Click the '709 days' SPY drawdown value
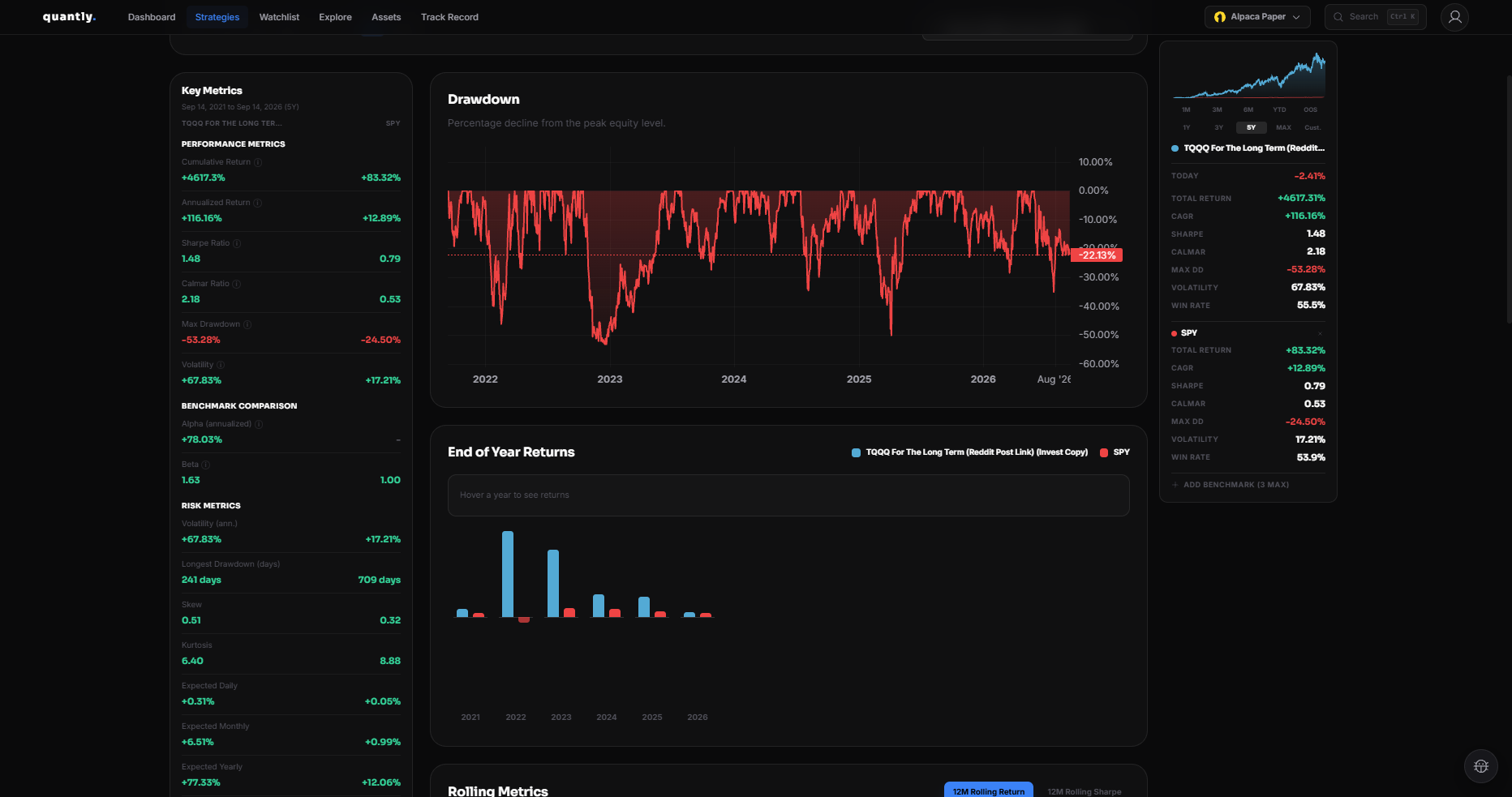The height and width of the screenshot is (797, 1512). tap(379, 580)
